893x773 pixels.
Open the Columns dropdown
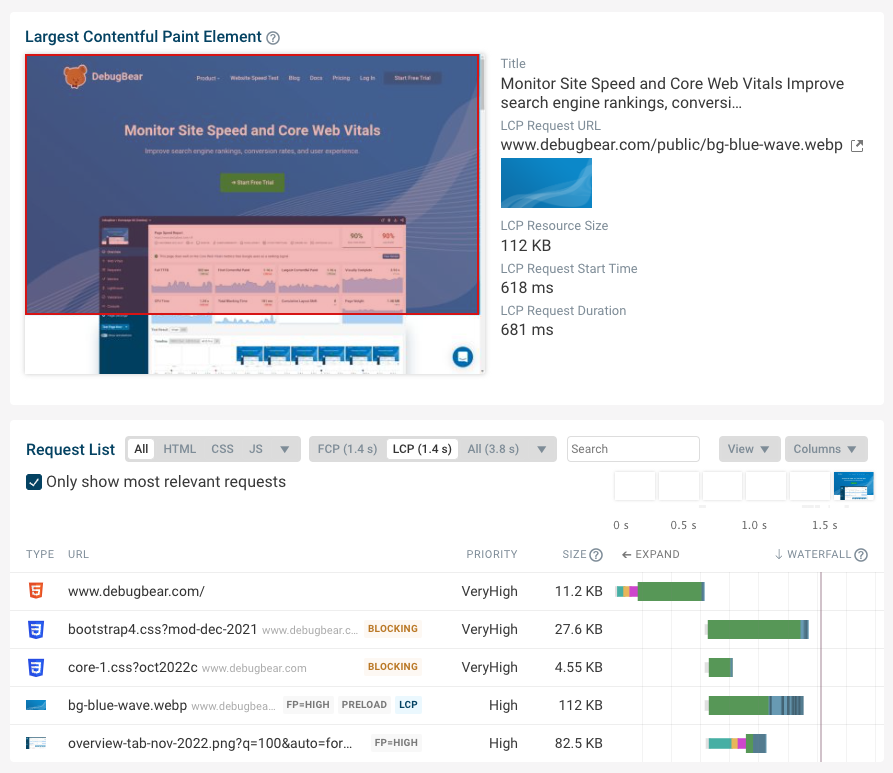(x=826, y=449)
